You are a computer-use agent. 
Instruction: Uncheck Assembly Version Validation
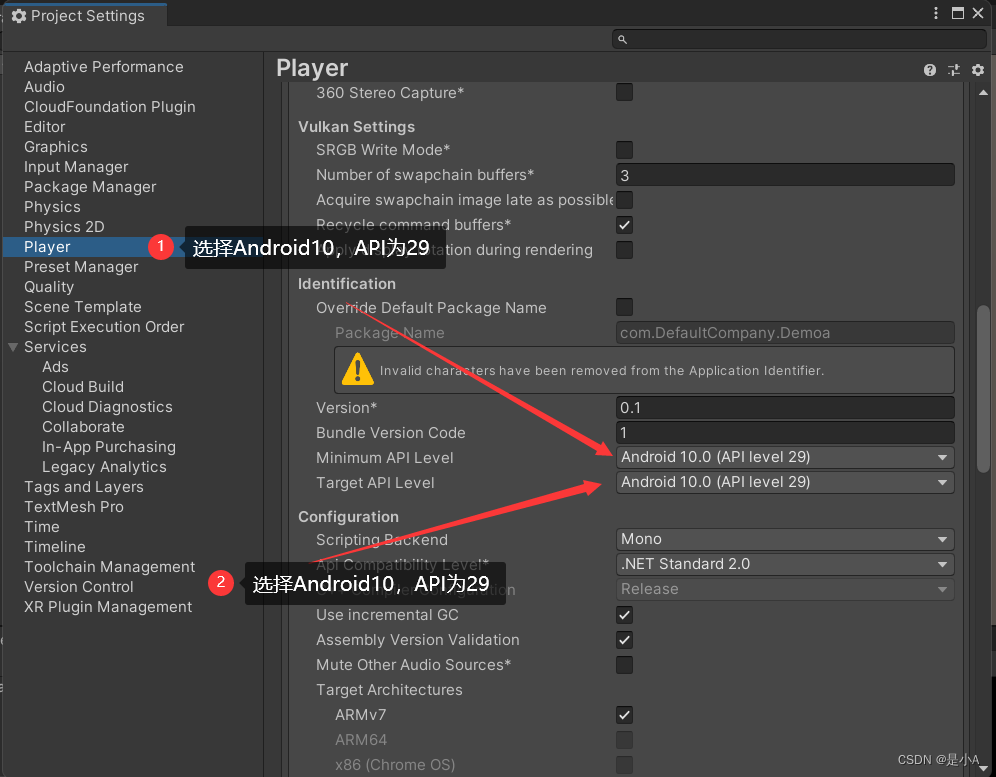(624, 640)
